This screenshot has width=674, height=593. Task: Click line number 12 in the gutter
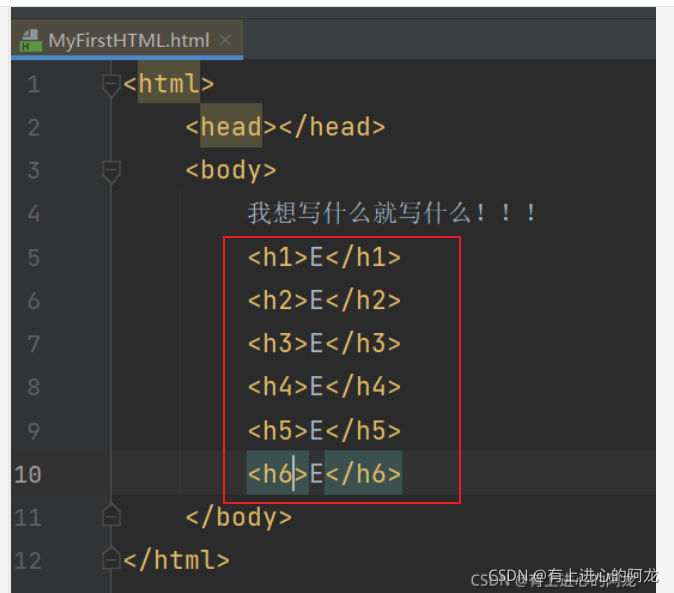(x=28, y=561)
